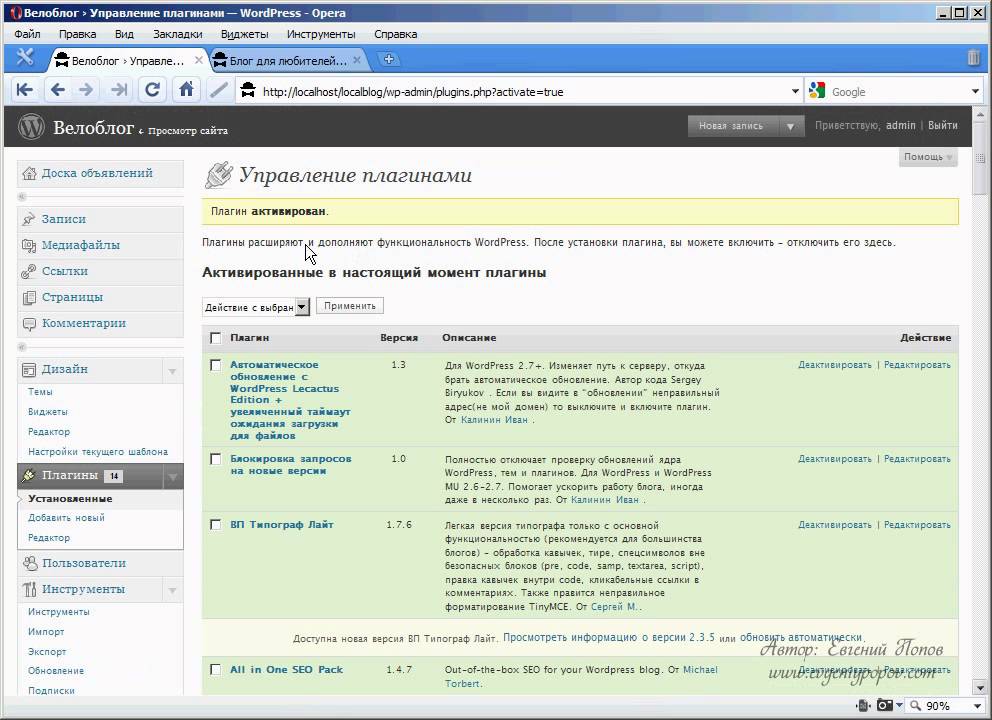
Task: Open the Действие с выбранными dropdown
Action: click(256, 307)
